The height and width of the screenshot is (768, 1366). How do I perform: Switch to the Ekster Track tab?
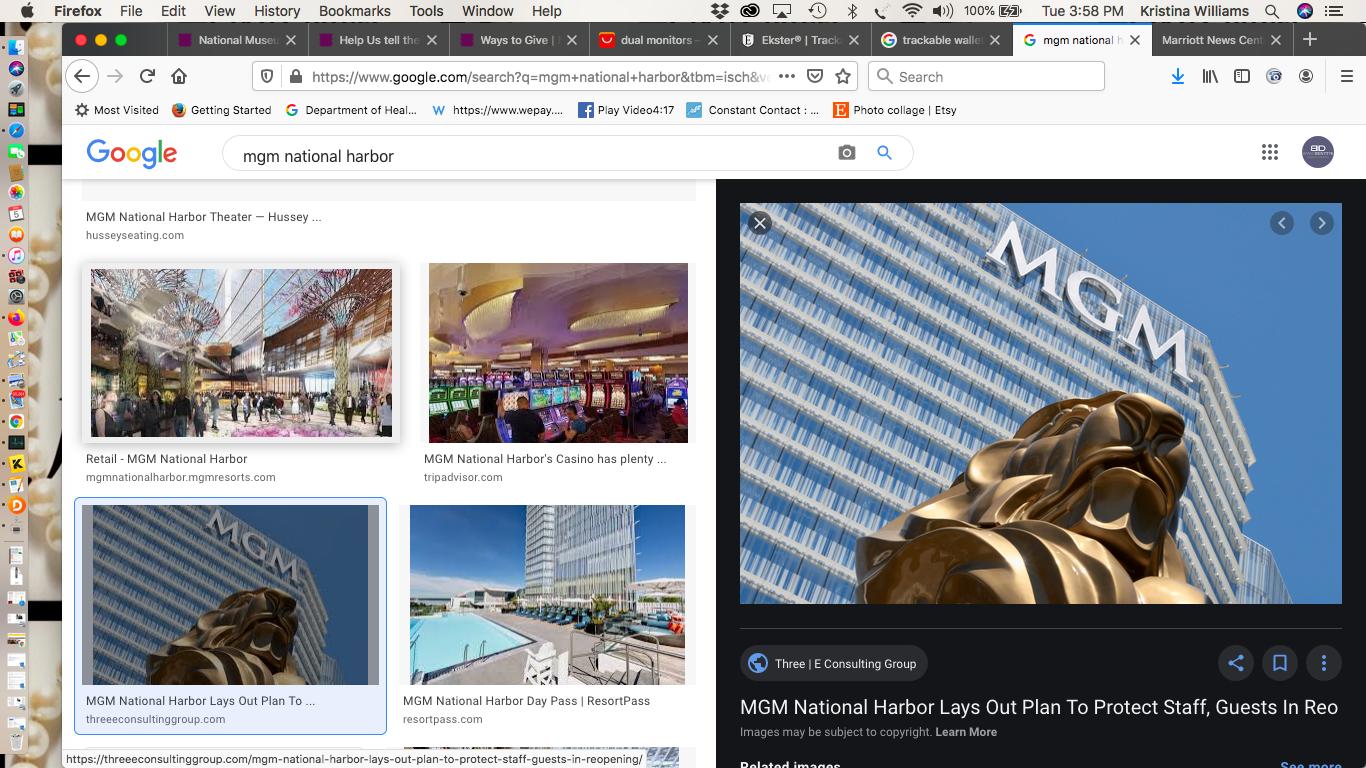pos(800,40)
